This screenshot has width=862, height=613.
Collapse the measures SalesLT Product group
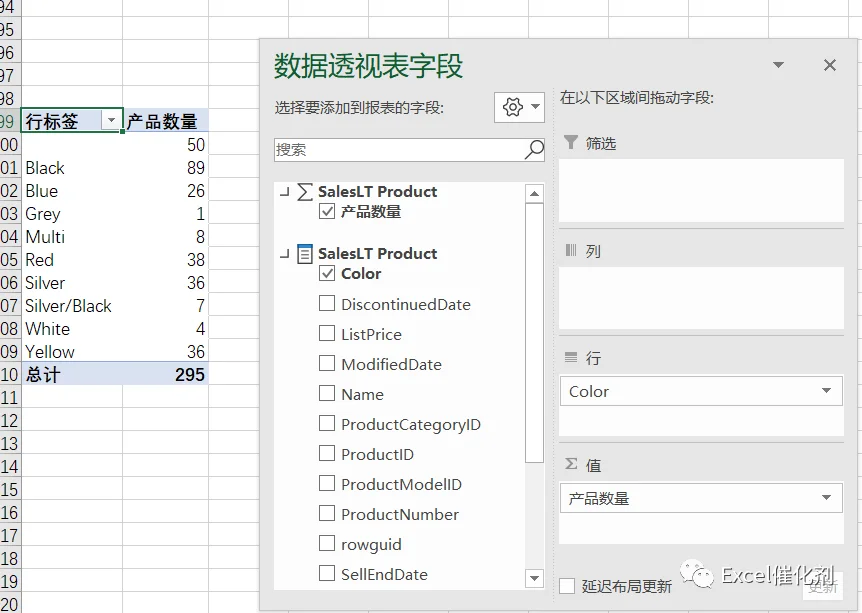pos(284,192)
